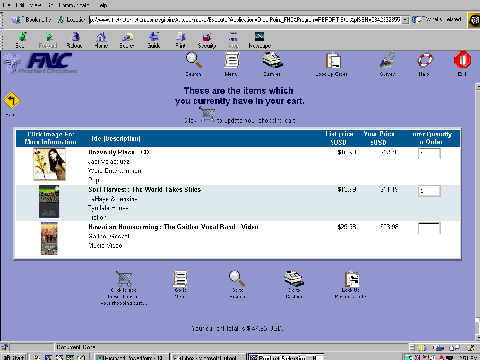Click shopping cart icon to update cart

(x=207, y=114)
